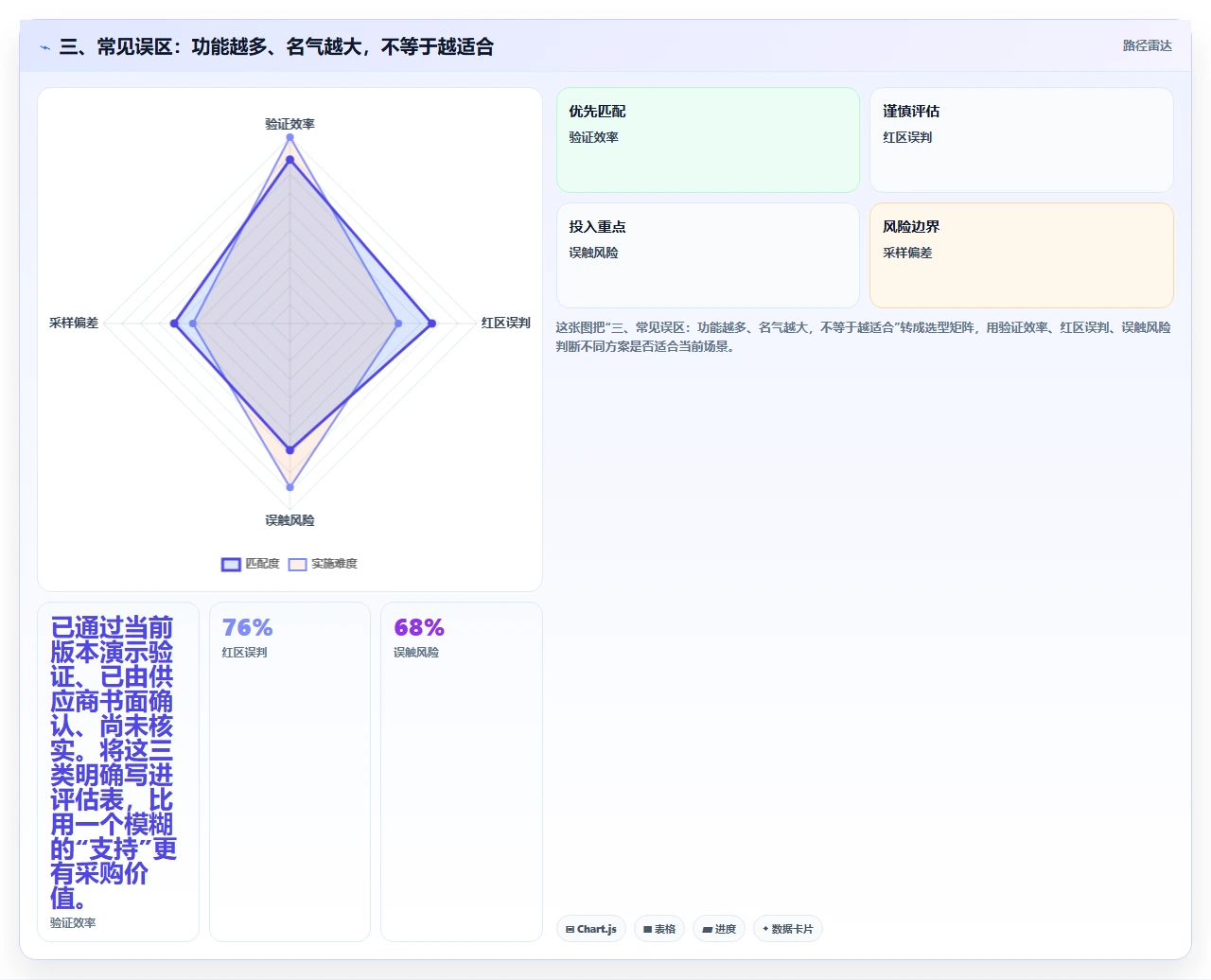Click the 数据卡片 tag chip

[x=788, y=929]
